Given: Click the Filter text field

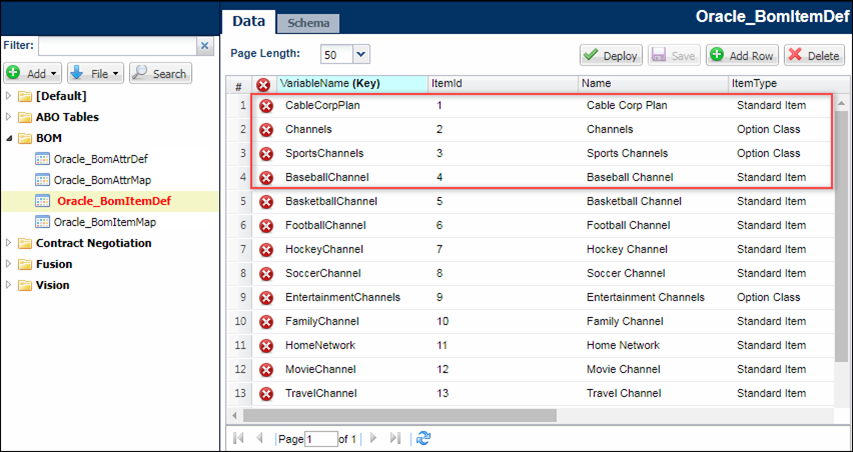Looking at the screenshot, I should [117, 46].
